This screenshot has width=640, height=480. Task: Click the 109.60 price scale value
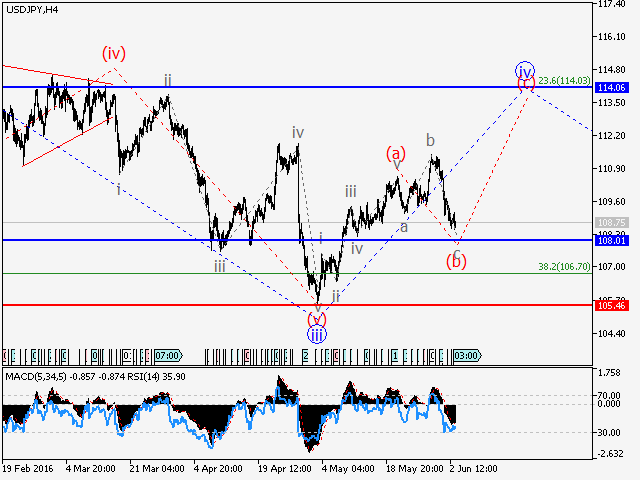click(x=611, y=202)
